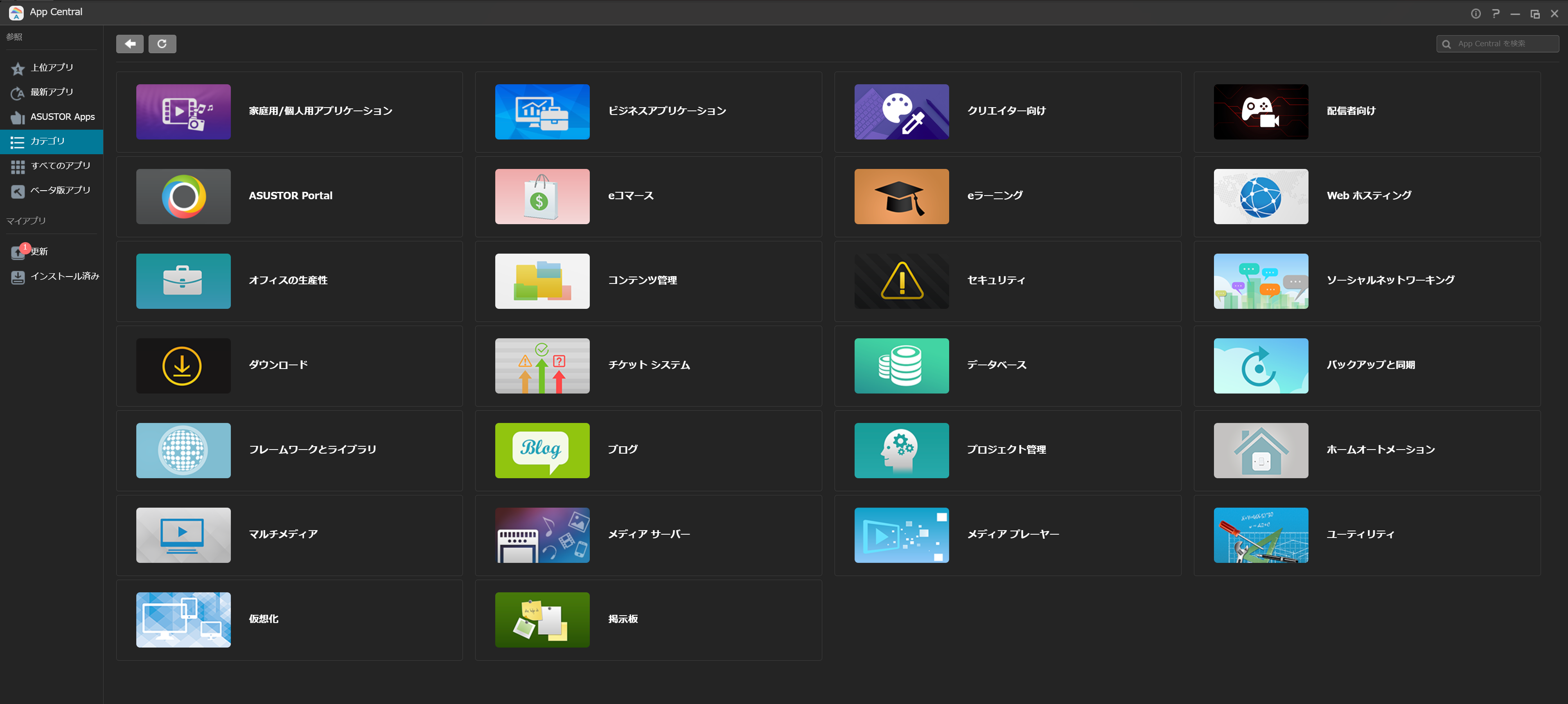This screenshot has height=704, width=1568.
Task: Show app info via the information icon
Action: (1475, 13)
